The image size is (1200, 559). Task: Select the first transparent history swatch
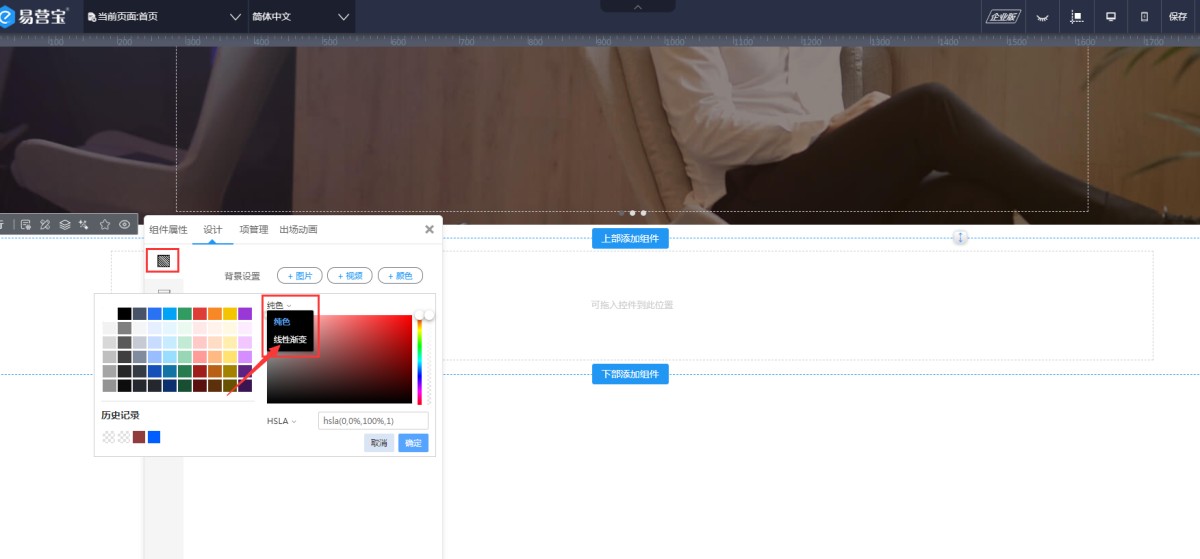coord(109,437)
